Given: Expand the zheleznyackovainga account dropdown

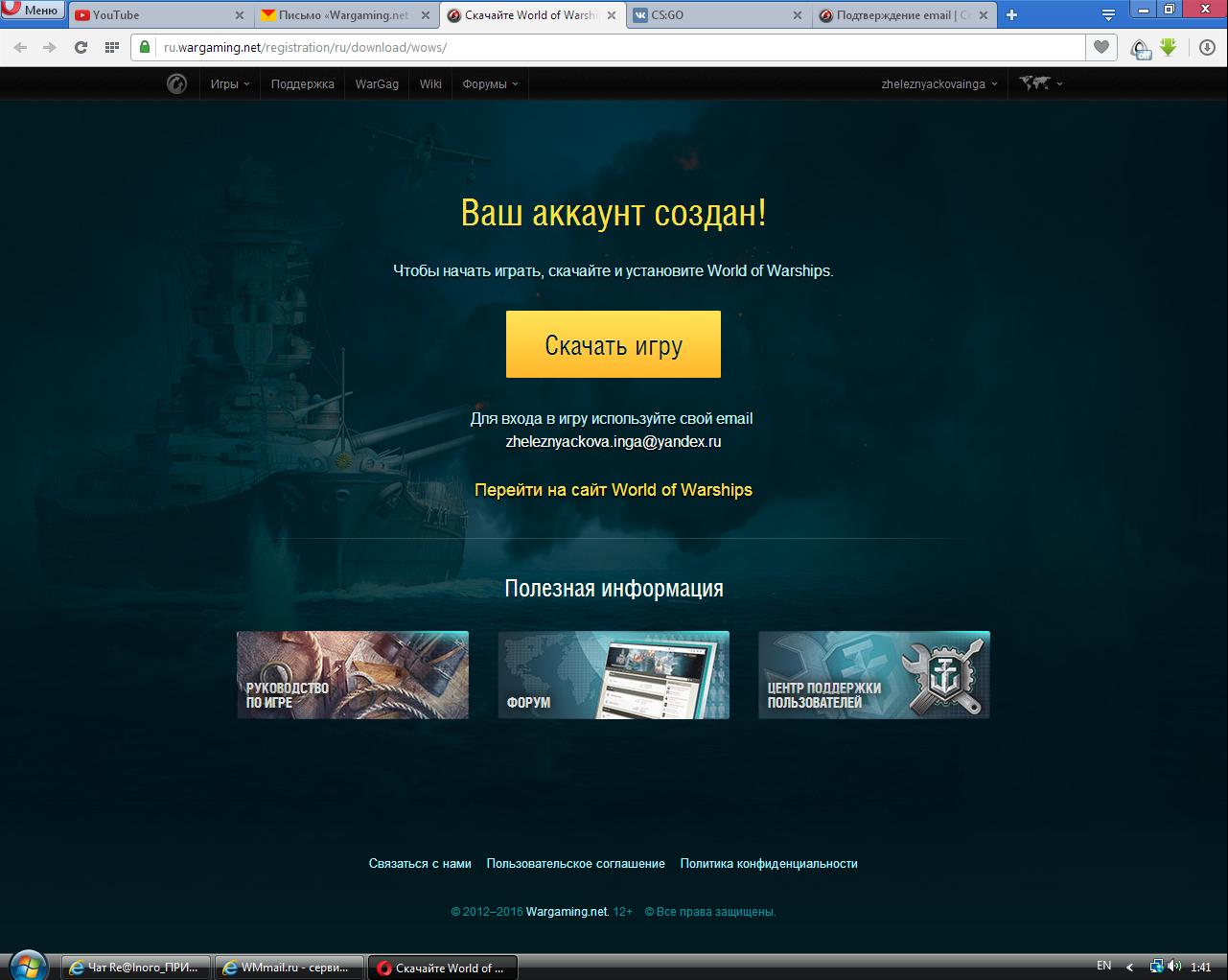Looking at the screenshot, I should tap(939, 84).
